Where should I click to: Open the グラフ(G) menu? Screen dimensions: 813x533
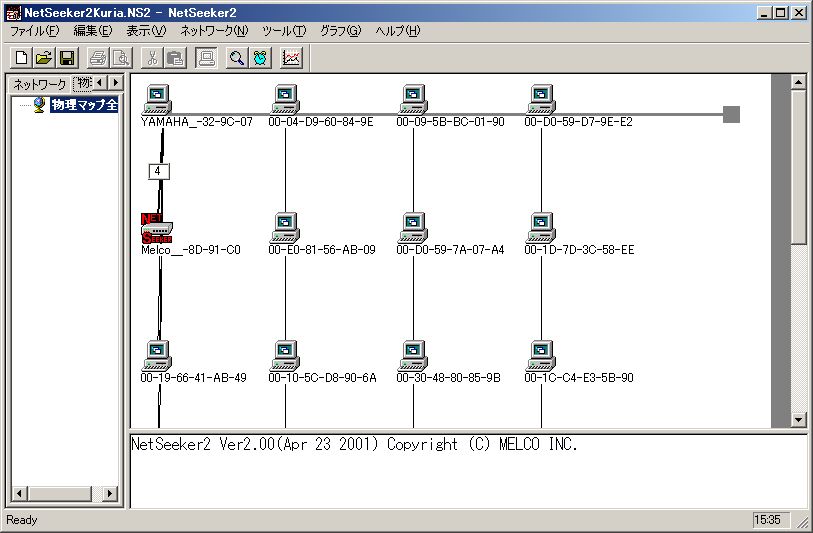click(341, 31)
